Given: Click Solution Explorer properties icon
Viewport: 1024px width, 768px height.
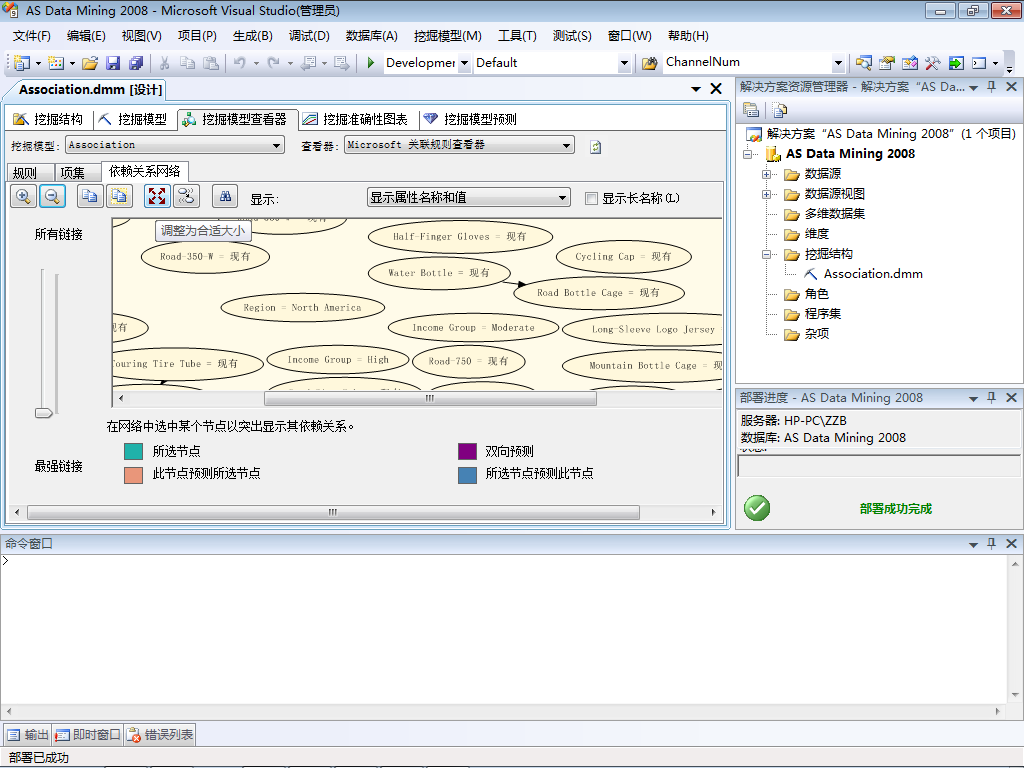Looking at the screenshot, I should point(751,110).
